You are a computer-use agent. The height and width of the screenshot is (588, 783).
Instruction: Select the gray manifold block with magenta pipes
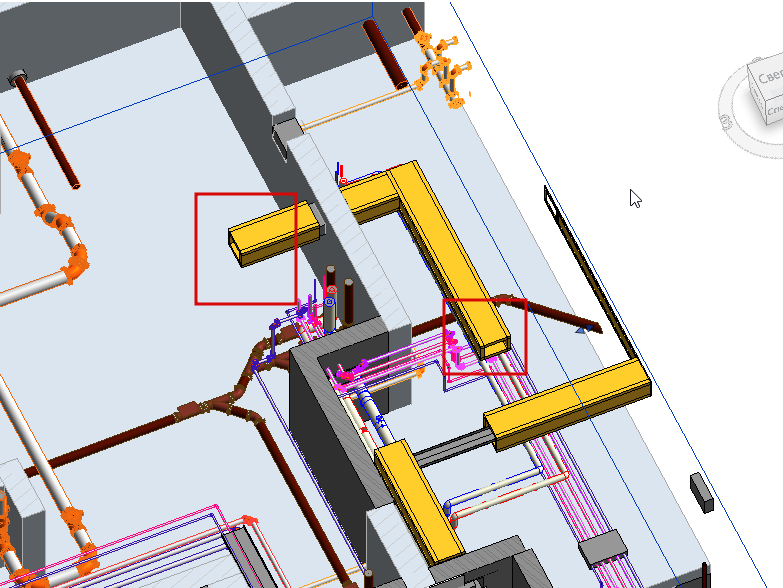point(603,548)
